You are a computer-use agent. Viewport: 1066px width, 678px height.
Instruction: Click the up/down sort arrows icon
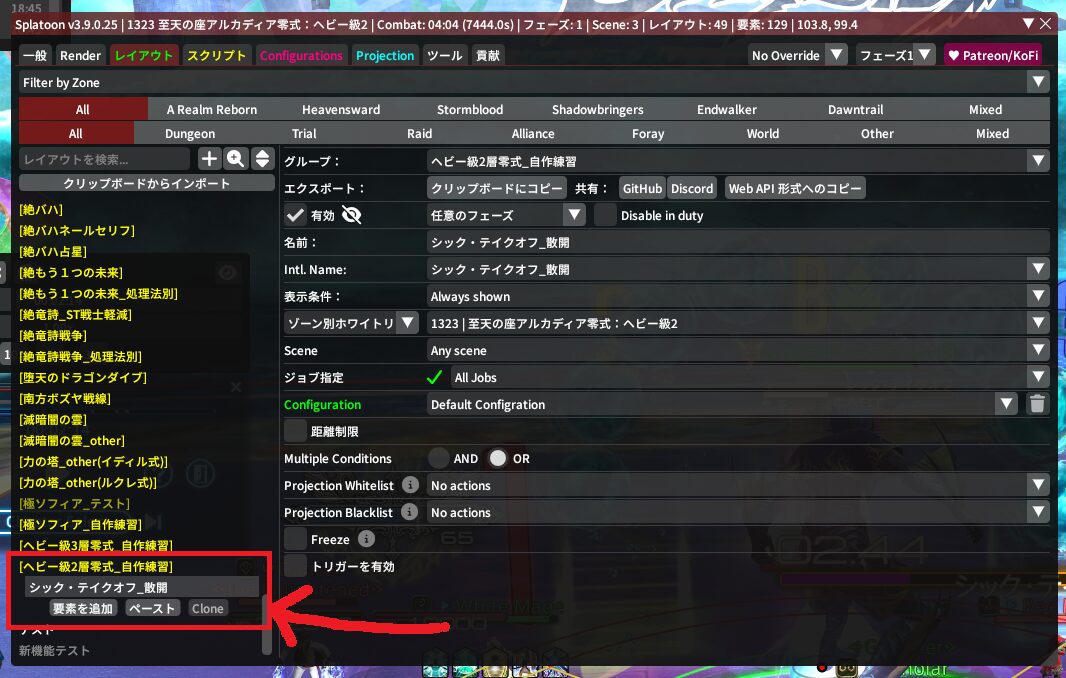pyautogui.click(x=262, y=159)
